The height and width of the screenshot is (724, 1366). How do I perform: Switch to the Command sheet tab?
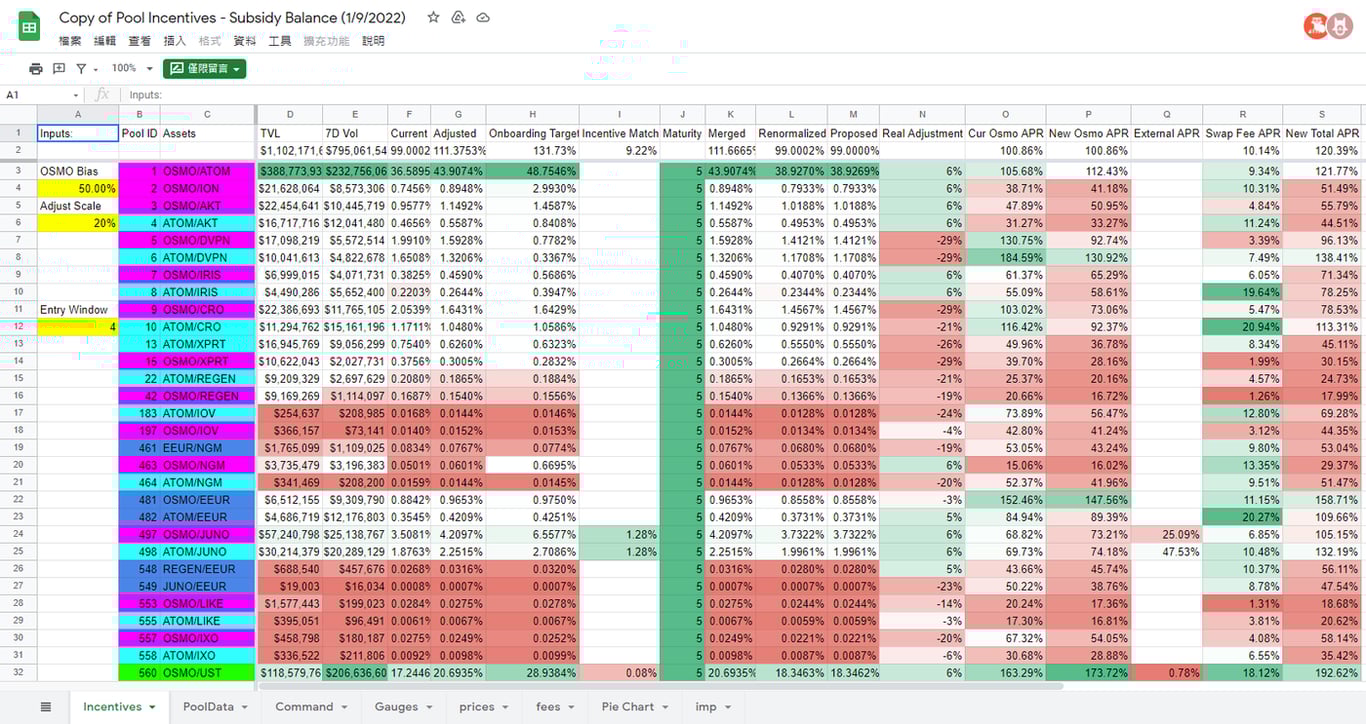(304, 706)
